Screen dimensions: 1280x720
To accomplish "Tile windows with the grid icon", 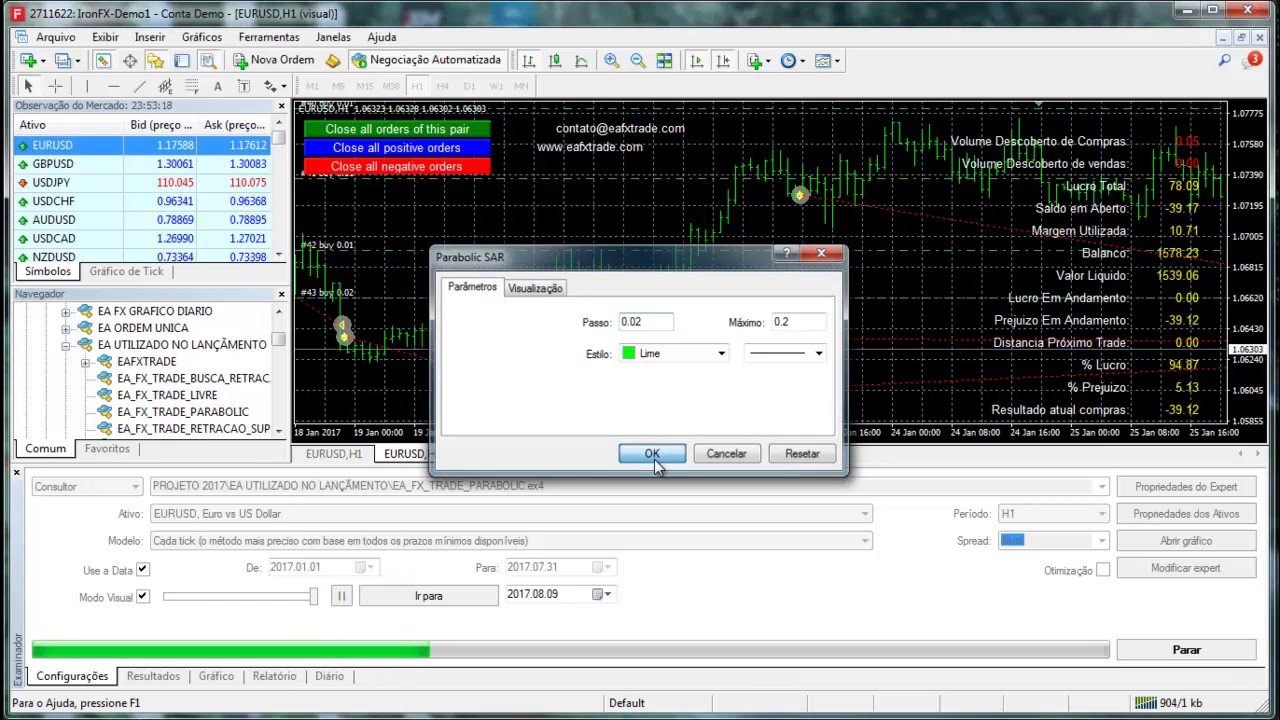I will pos(664,61).
